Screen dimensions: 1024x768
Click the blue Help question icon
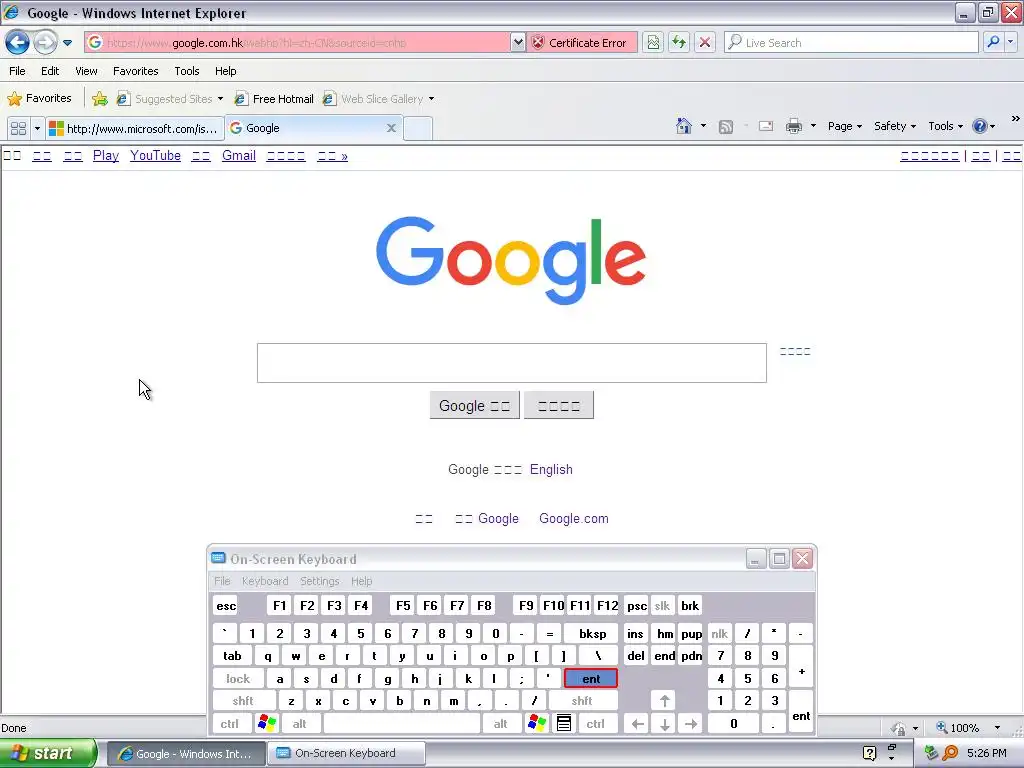coord(980,126)
